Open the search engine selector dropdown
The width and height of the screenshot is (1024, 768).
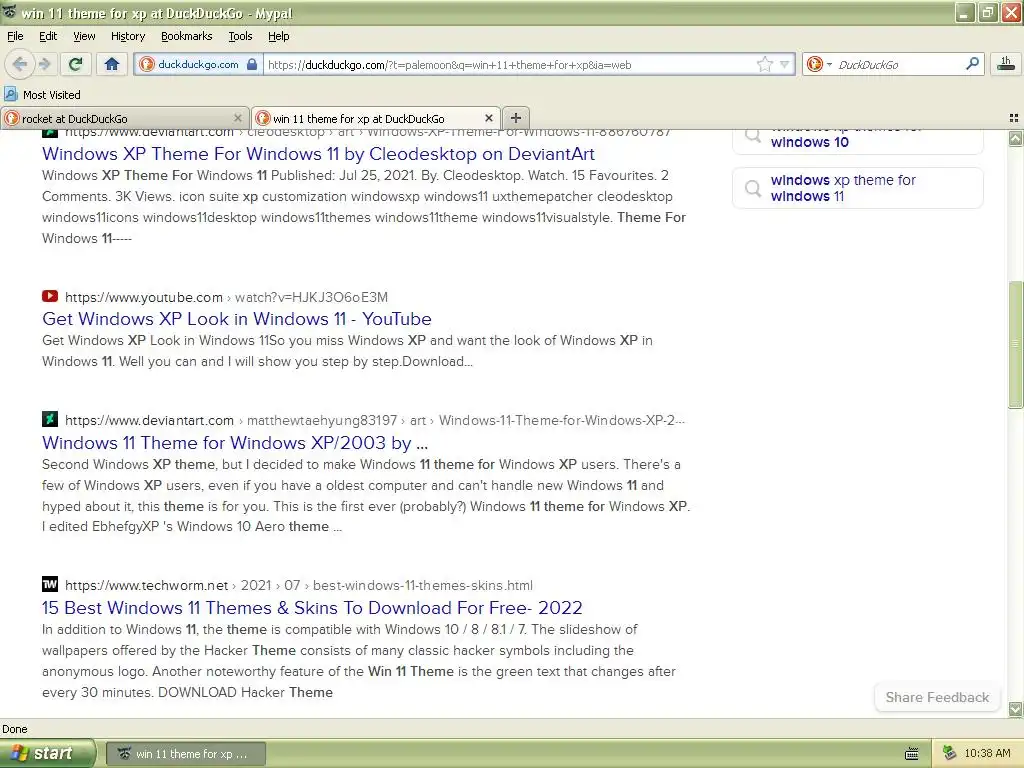pyautogui.click(x=818, y=64)
